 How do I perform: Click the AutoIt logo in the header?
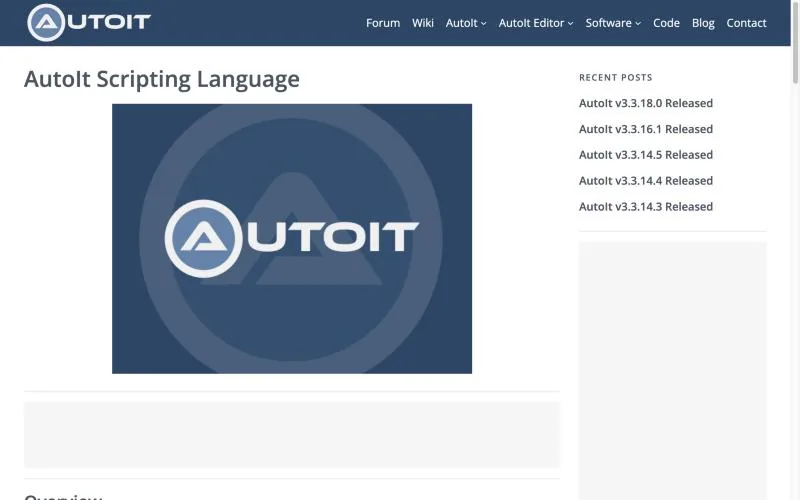click(89, 22)
